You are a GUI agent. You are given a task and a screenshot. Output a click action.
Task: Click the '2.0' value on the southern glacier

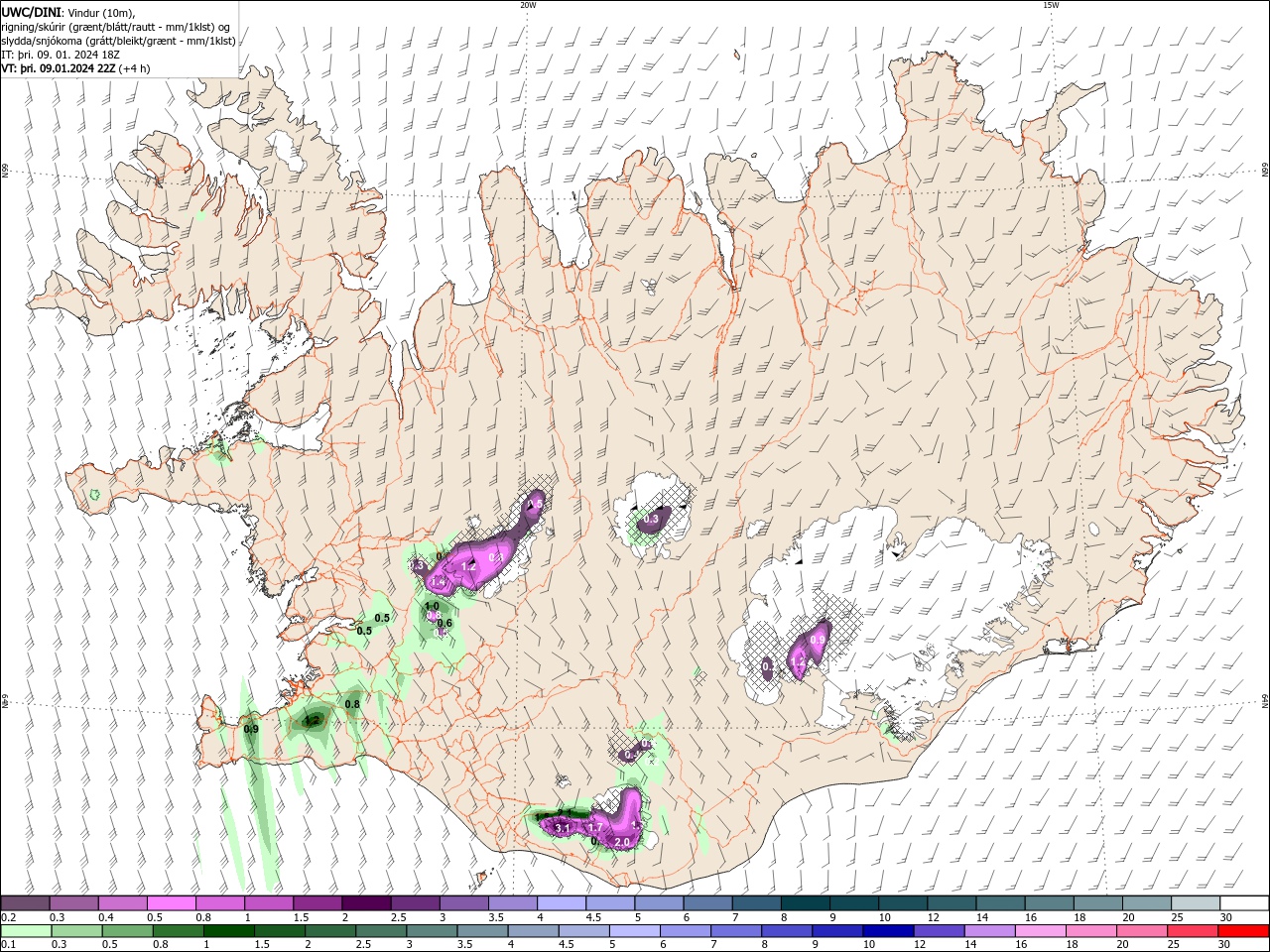tap(622, 842)
